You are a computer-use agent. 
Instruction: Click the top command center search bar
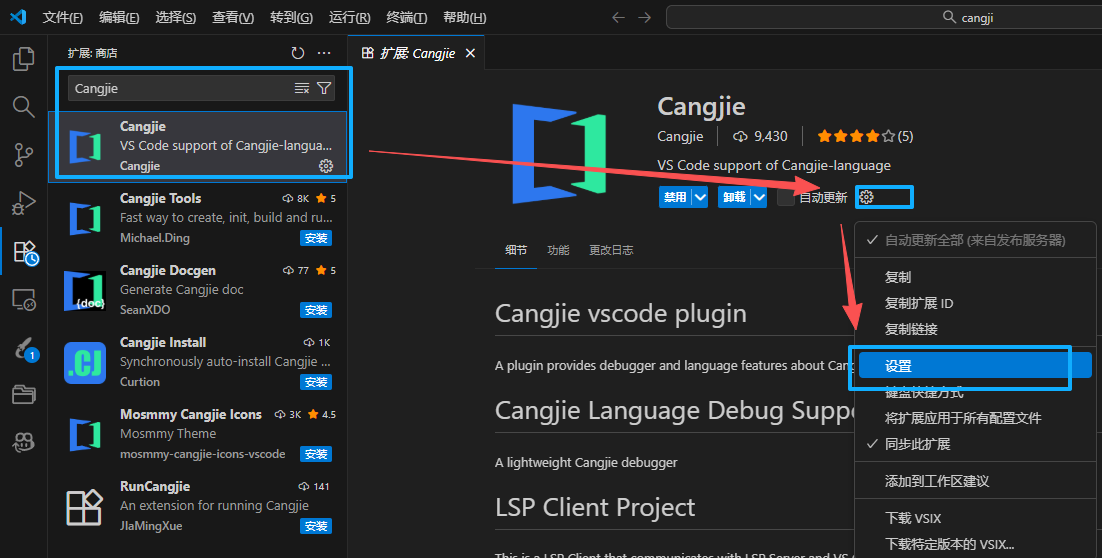coord(884,18)
